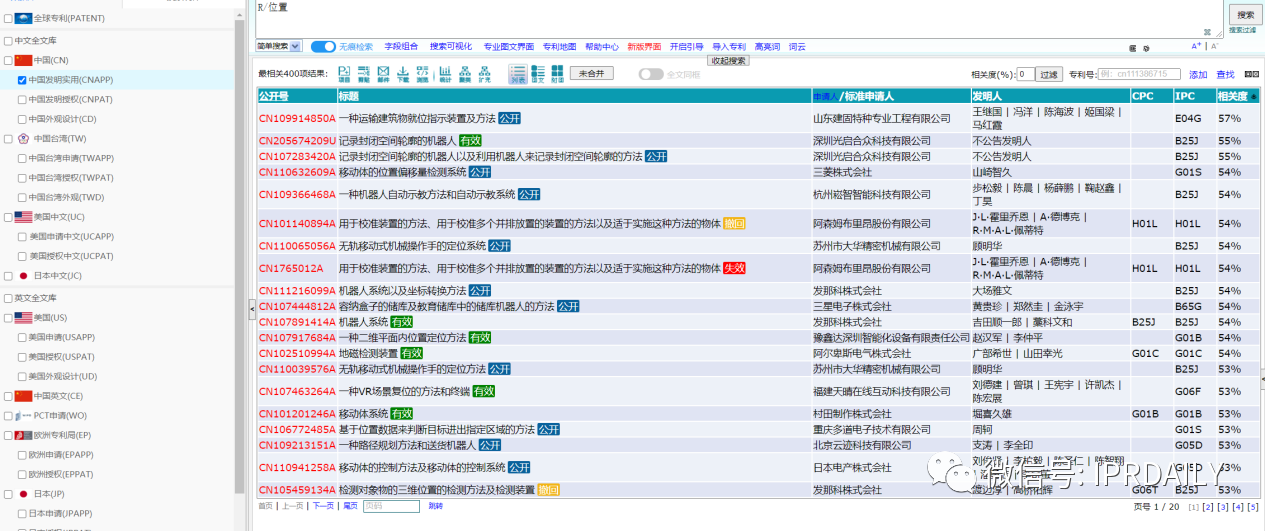The image size is (1265, 531).
Task: Click the 聚类 clustering icon
Action: pos(465,73)
